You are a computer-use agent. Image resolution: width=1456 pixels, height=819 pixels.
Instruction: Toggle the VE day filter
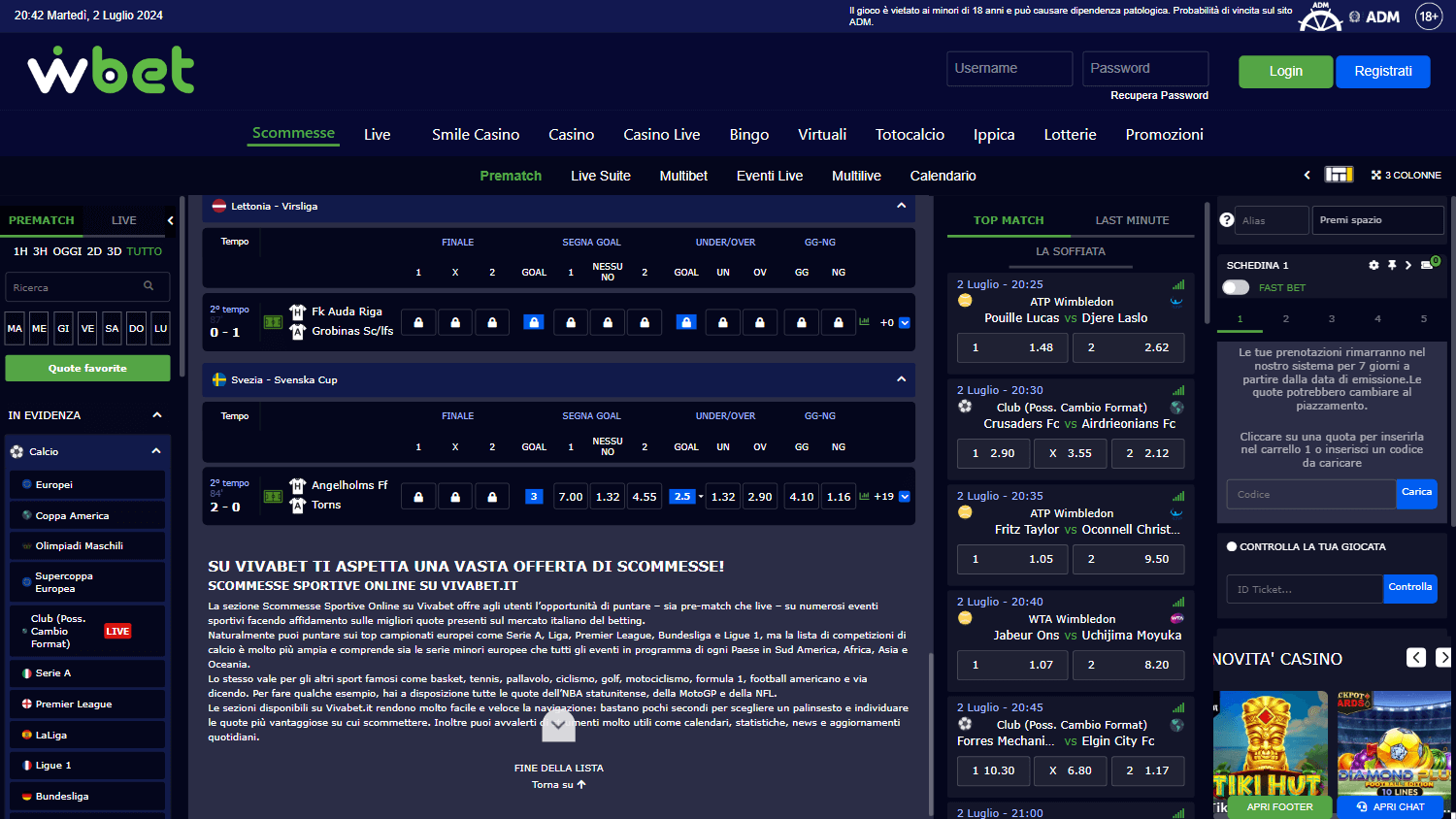click(87, 328)
